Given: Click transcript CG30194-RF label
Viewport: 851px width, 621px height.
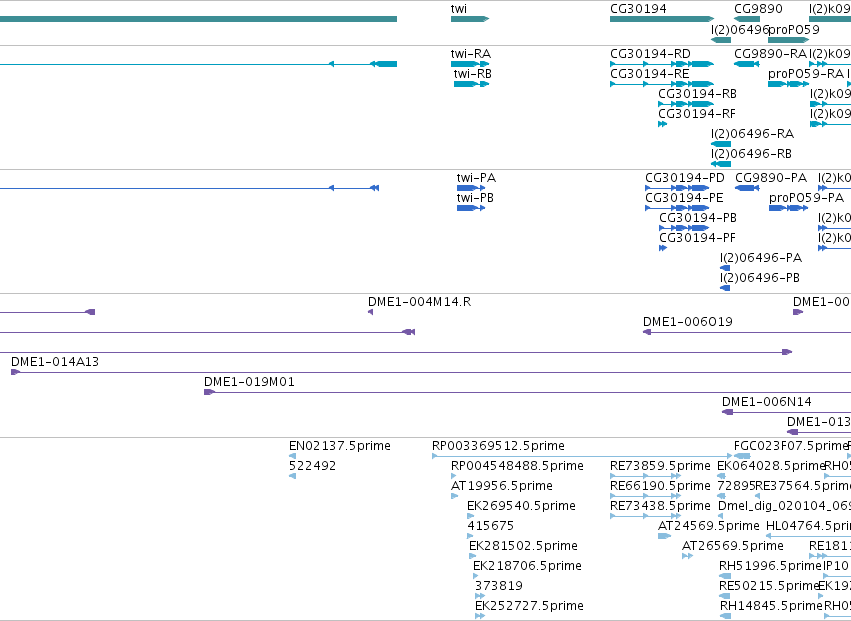Looking at the screenshot, I should click(x=697, y=114).
